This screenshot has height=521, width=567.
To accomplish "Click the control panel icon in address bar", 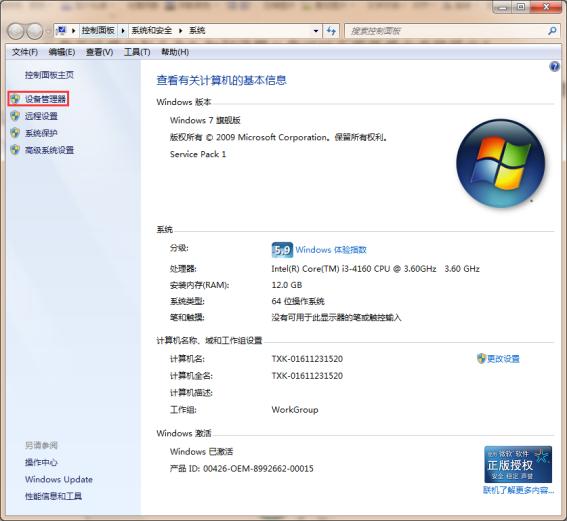I will click(x=62, y=30).
